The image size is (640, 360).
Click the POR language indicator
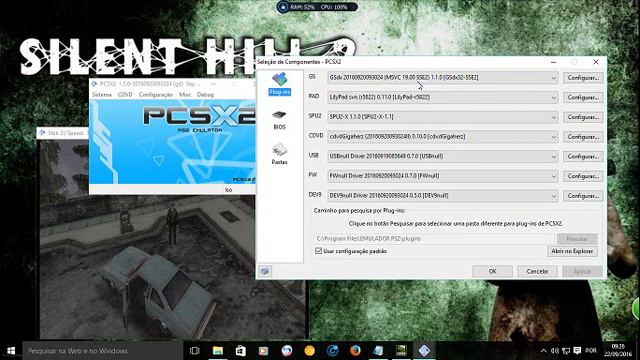click(x=591, y=351)
